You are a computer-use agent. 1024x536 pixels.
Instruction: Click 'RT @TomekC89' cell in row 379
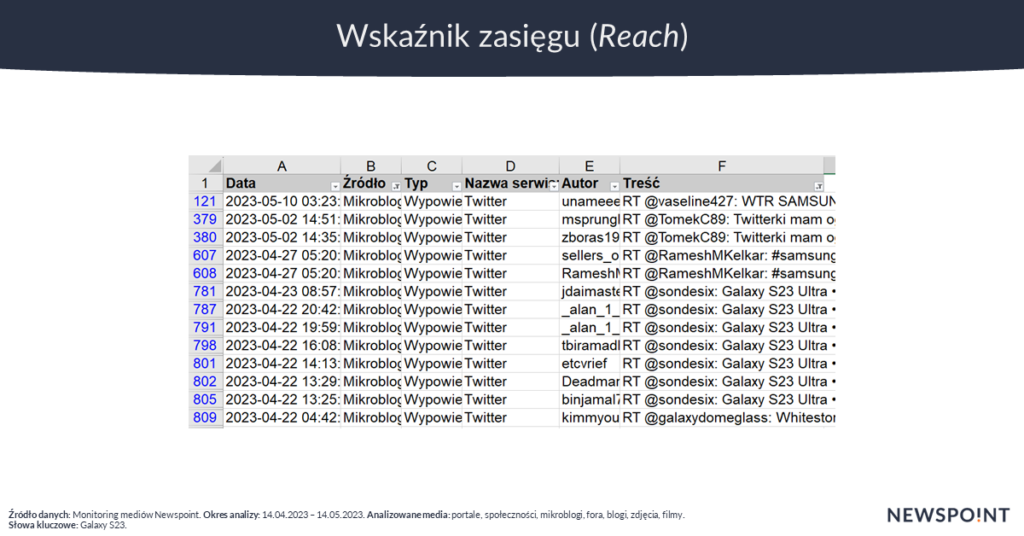click(728, 219)
